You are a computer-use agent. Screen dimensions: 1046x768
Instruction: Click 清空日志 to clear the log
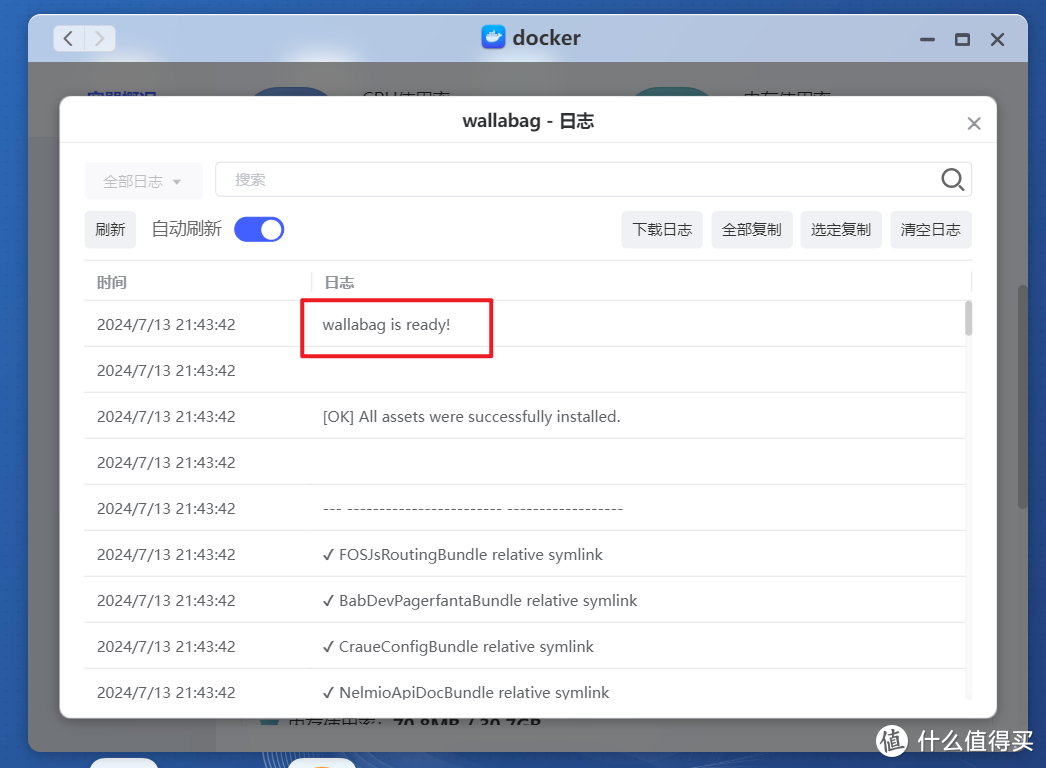coord(930,229)
